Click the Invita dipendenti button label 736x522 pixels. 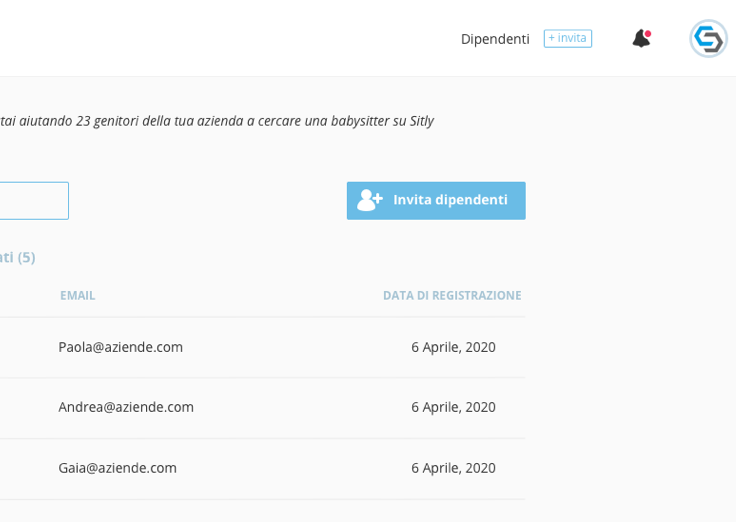coord(450,200)
